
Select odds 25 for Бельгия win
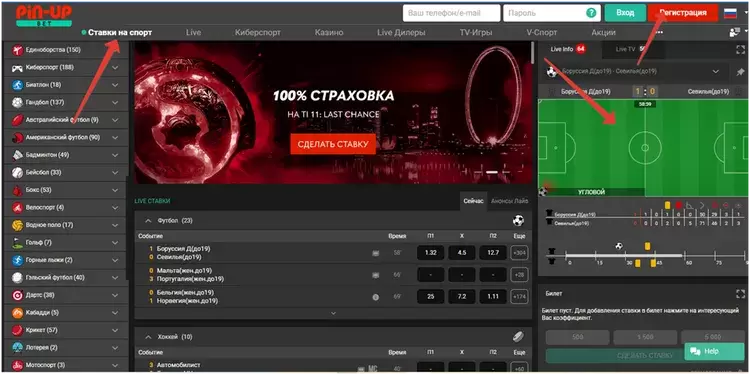[x=430, y=297]
